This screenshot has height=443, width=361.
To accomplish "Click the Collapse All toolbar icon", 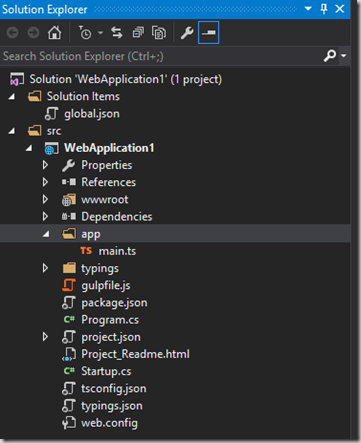I will point(138,33).
